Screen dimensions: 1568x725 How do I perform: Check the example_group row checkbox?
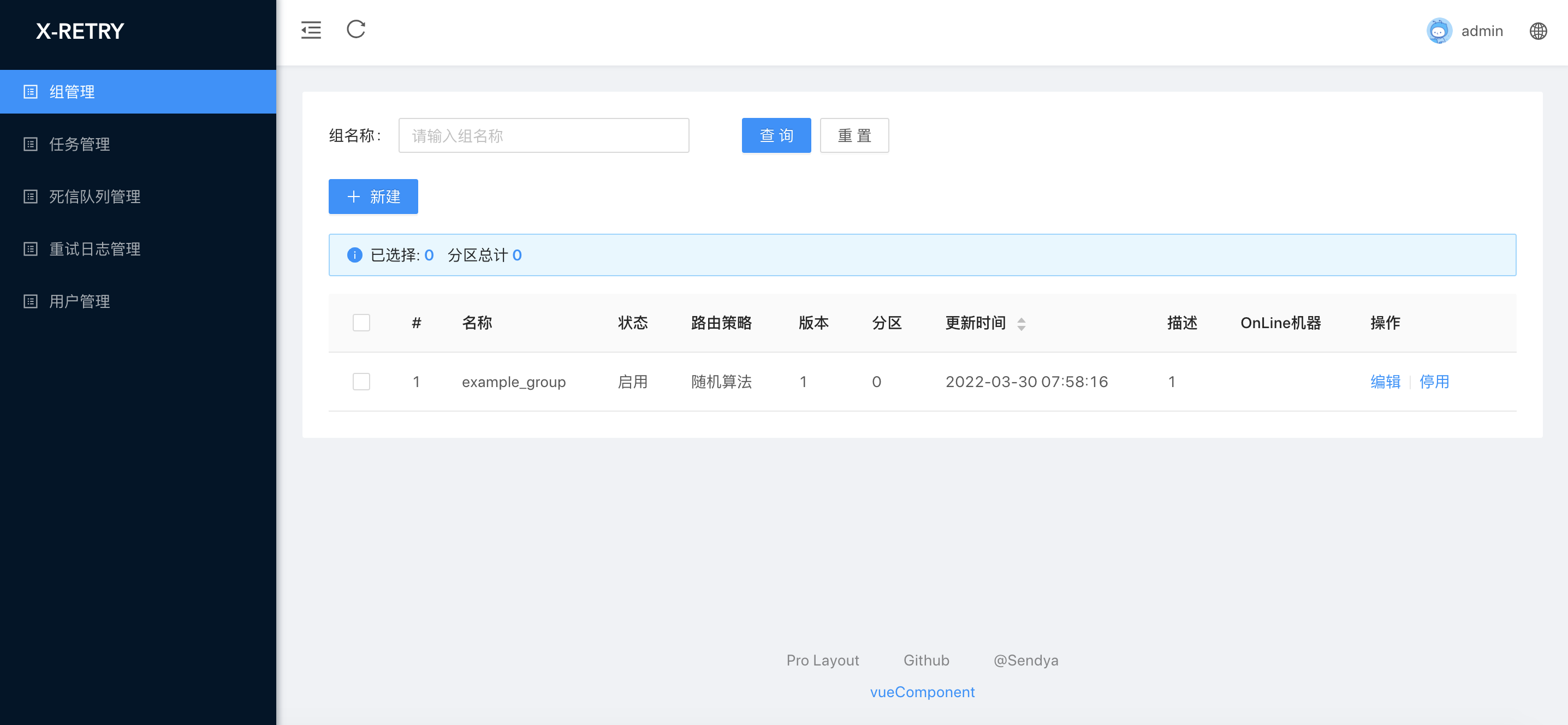(x=361, y=382)
